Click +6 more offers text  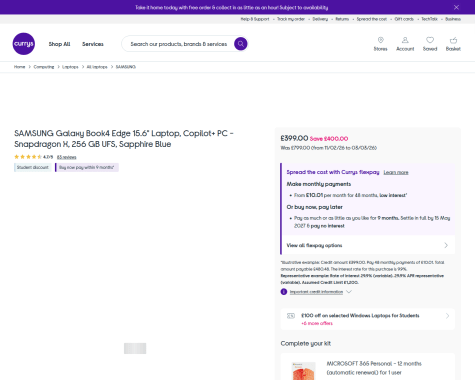click(317, 323)
